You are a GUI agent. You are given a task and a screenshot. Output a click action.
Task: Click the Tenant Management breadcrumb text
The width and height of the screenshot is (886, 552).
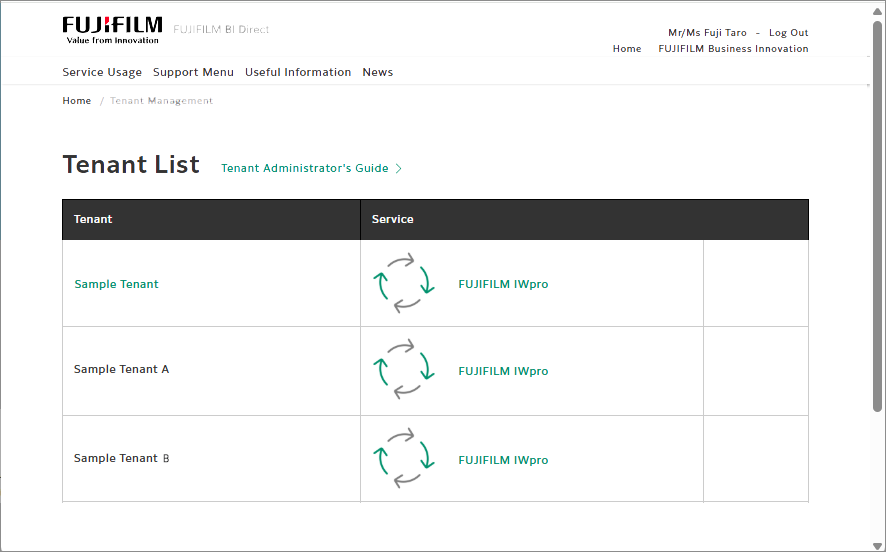pyautogui.click(x=161, y=101)
